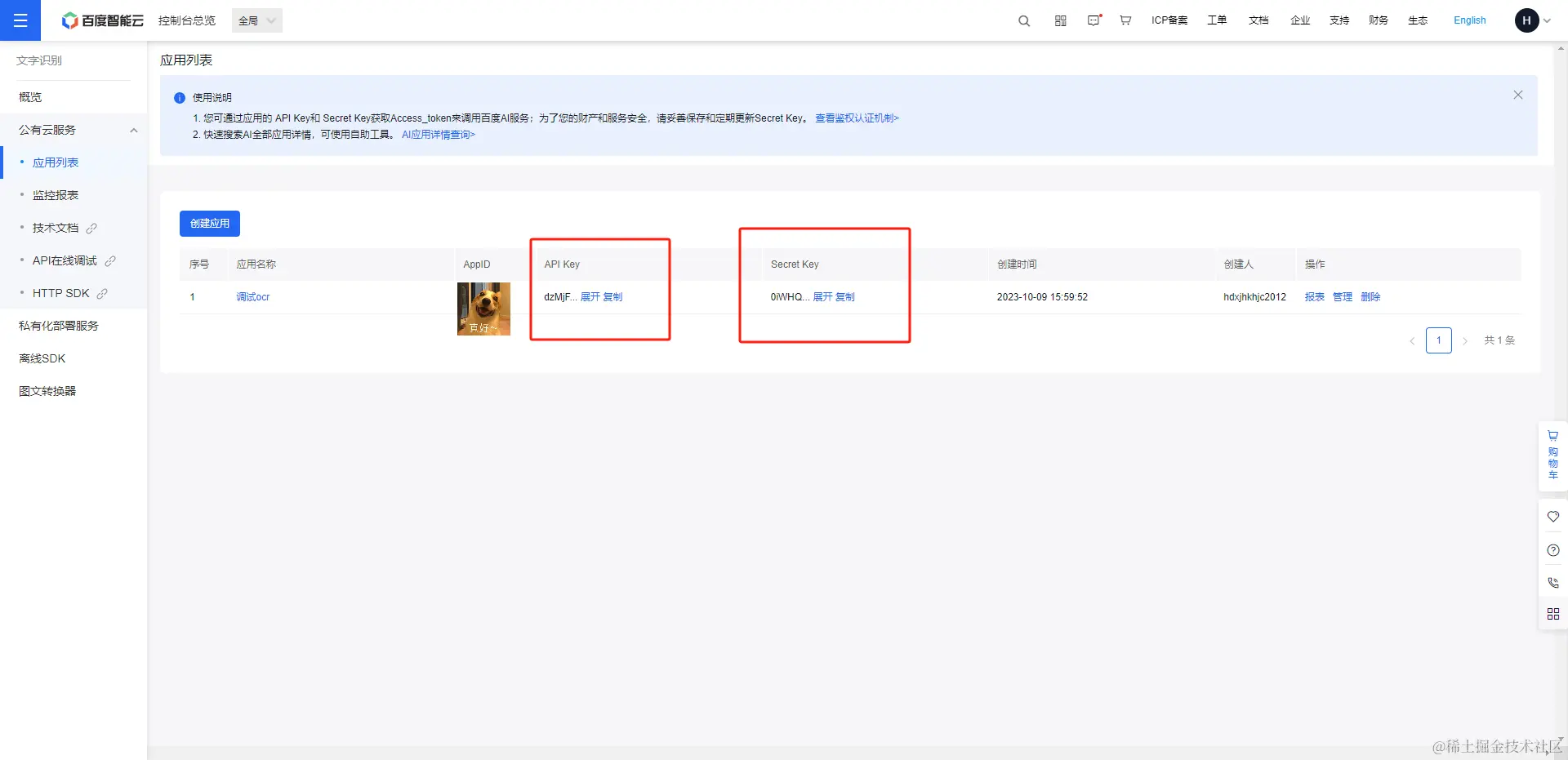This screenshot has width=1568, height=760.
Task: Click creator name hdxjhkhjc2012
Action: point(1254,297)
